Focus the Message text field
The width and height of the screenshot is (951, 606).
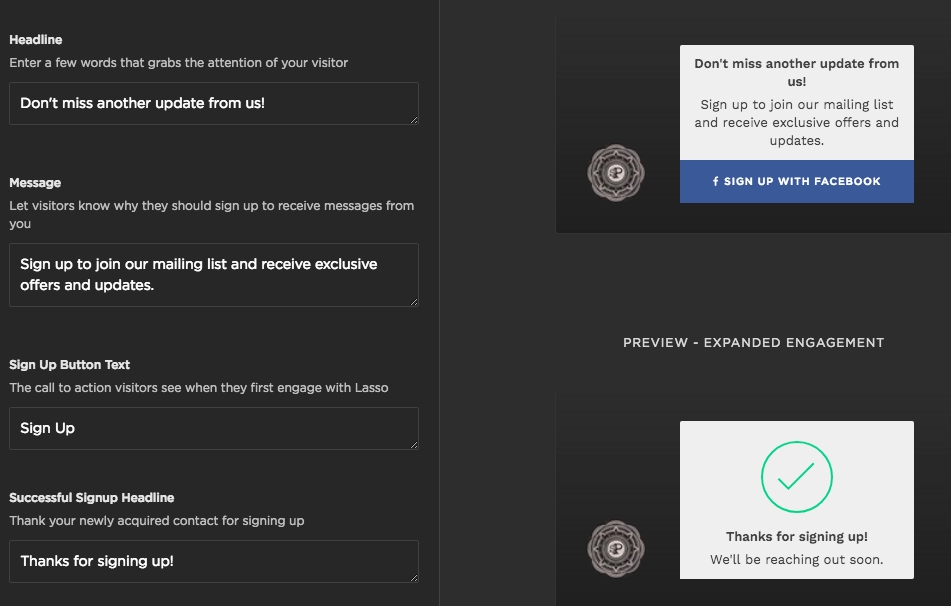(x=213, y=275)
